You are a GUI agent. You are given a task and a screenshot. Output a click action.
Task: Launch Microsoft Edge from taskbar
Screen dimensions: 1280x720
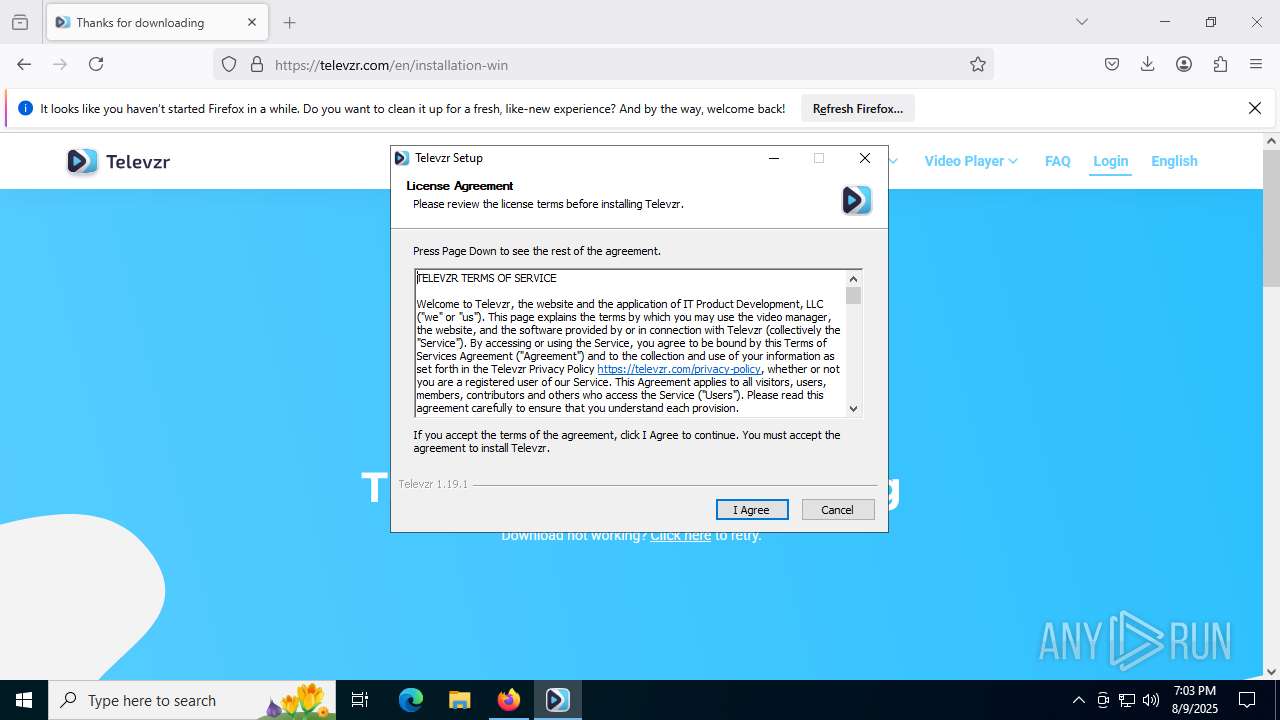click(411, 700)
